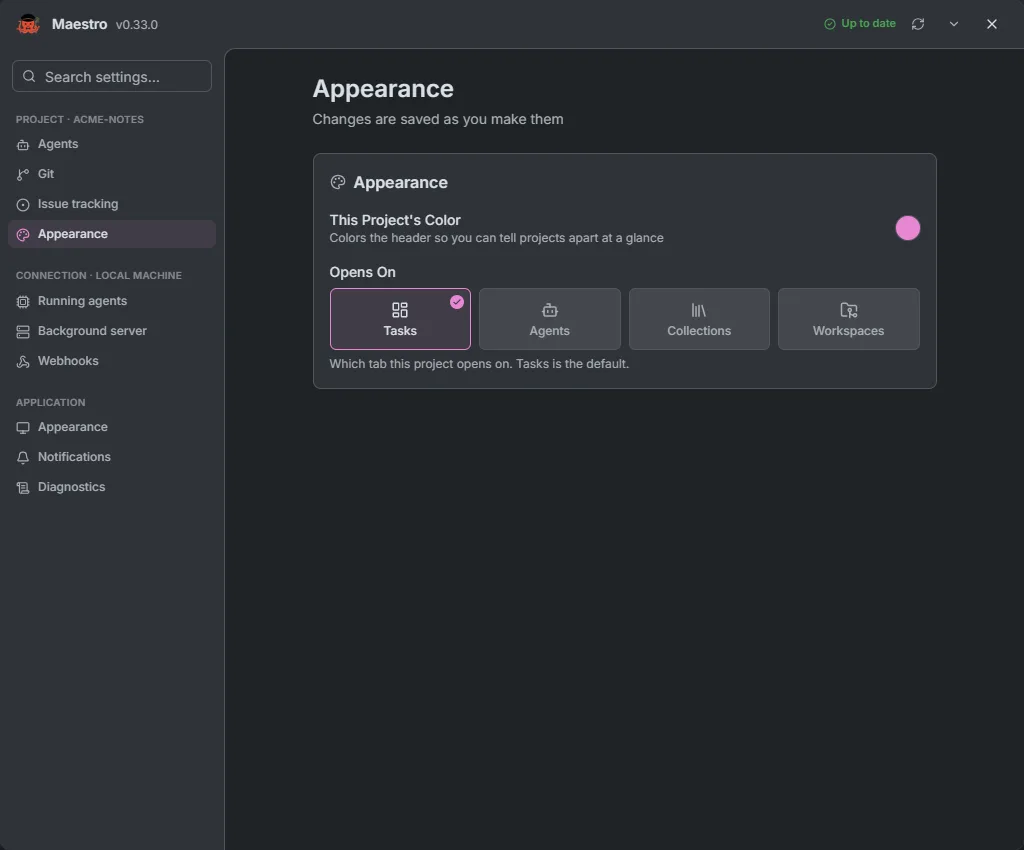Click the palette icon beside project Appearance
This screenshot has height=850, width=1024.
23,235
